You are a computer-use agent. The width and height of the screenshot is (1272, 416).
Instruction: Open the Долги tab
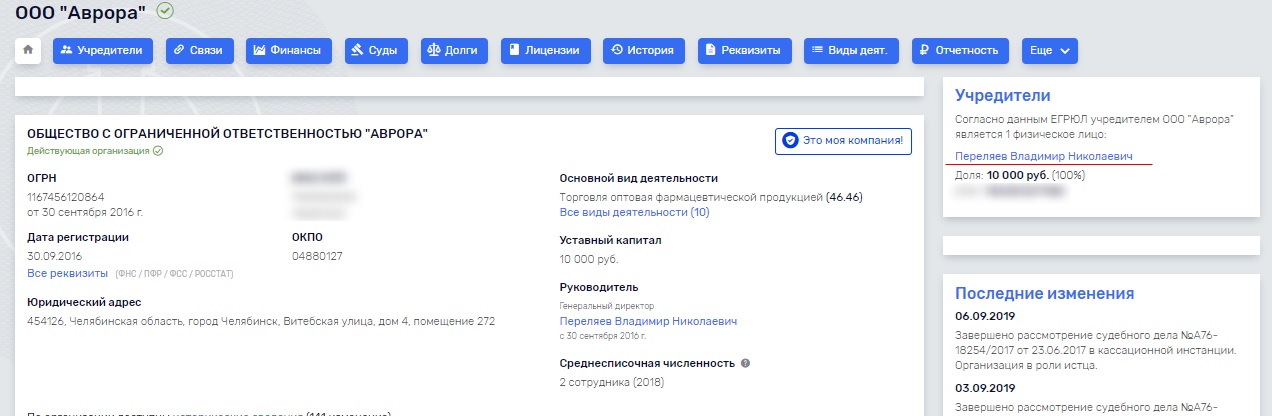(x=455, y=50)
